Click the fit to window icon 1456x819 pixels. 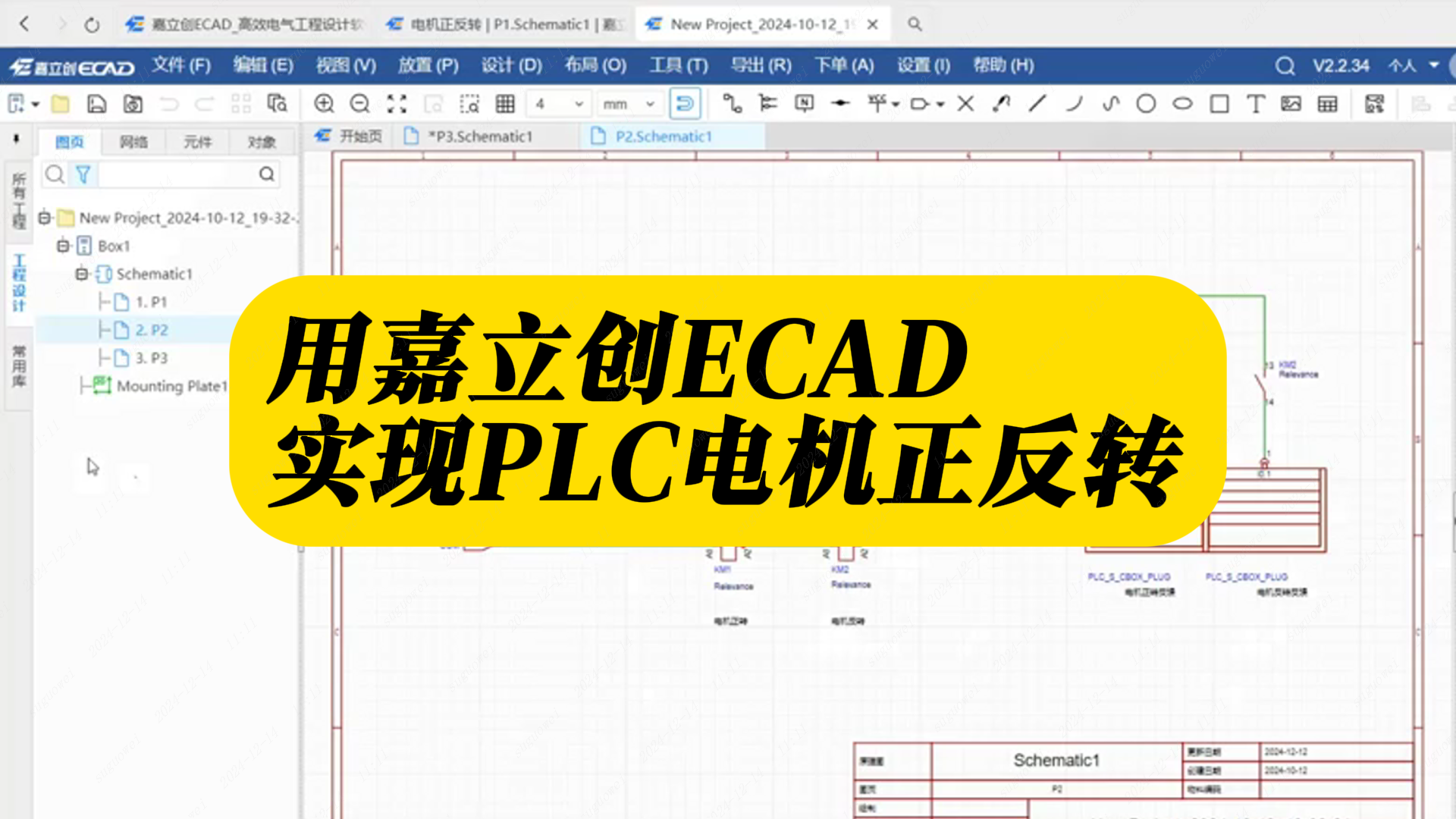[397, 104]
